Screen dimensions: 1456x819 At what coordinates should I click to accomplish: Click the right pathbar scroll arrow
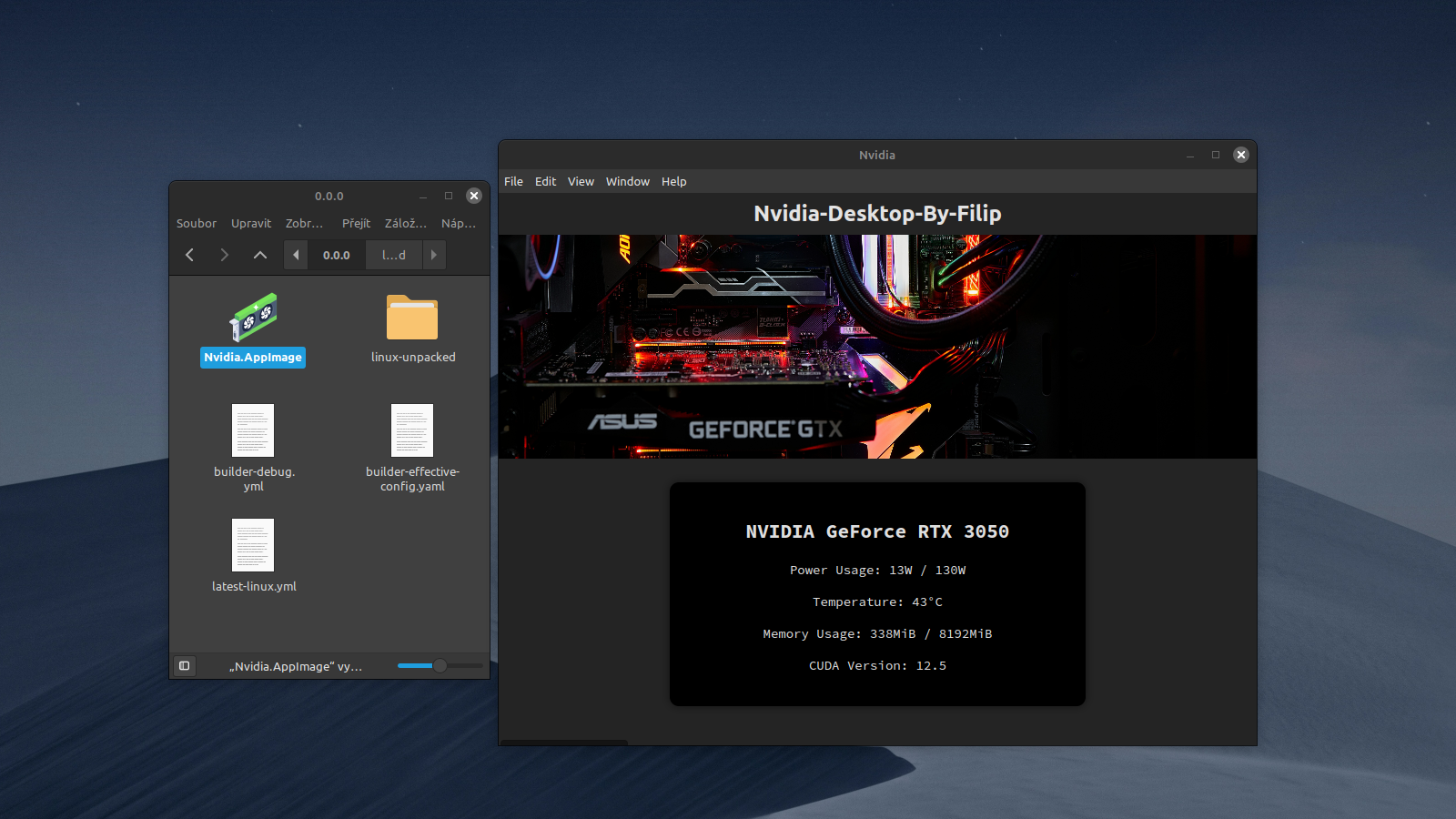point(435,255)
